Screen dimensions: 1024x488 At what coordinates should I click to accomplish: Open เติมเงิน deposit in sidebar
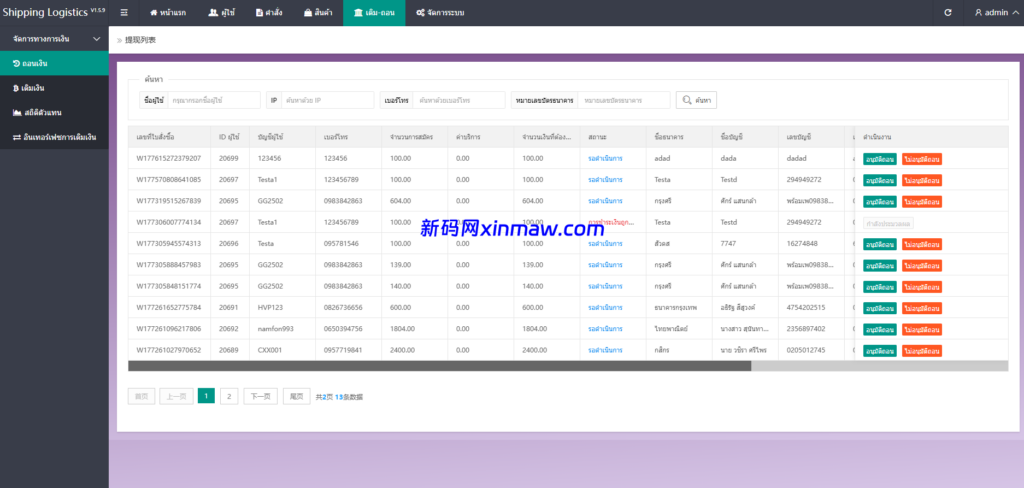54,88
